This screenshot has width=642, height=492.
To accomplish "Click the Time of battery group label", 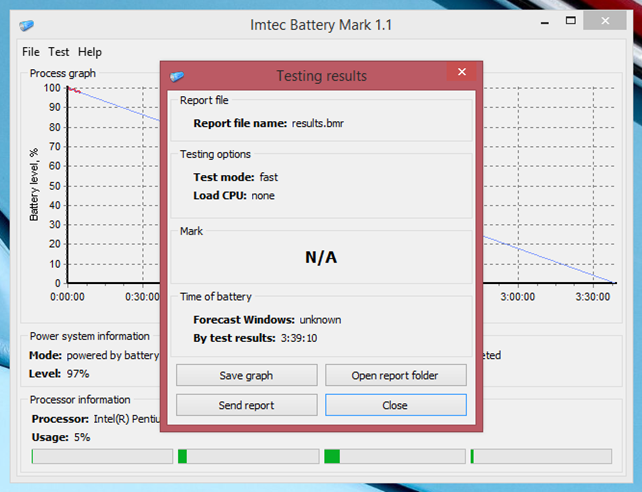I will [x=216, y=297].
